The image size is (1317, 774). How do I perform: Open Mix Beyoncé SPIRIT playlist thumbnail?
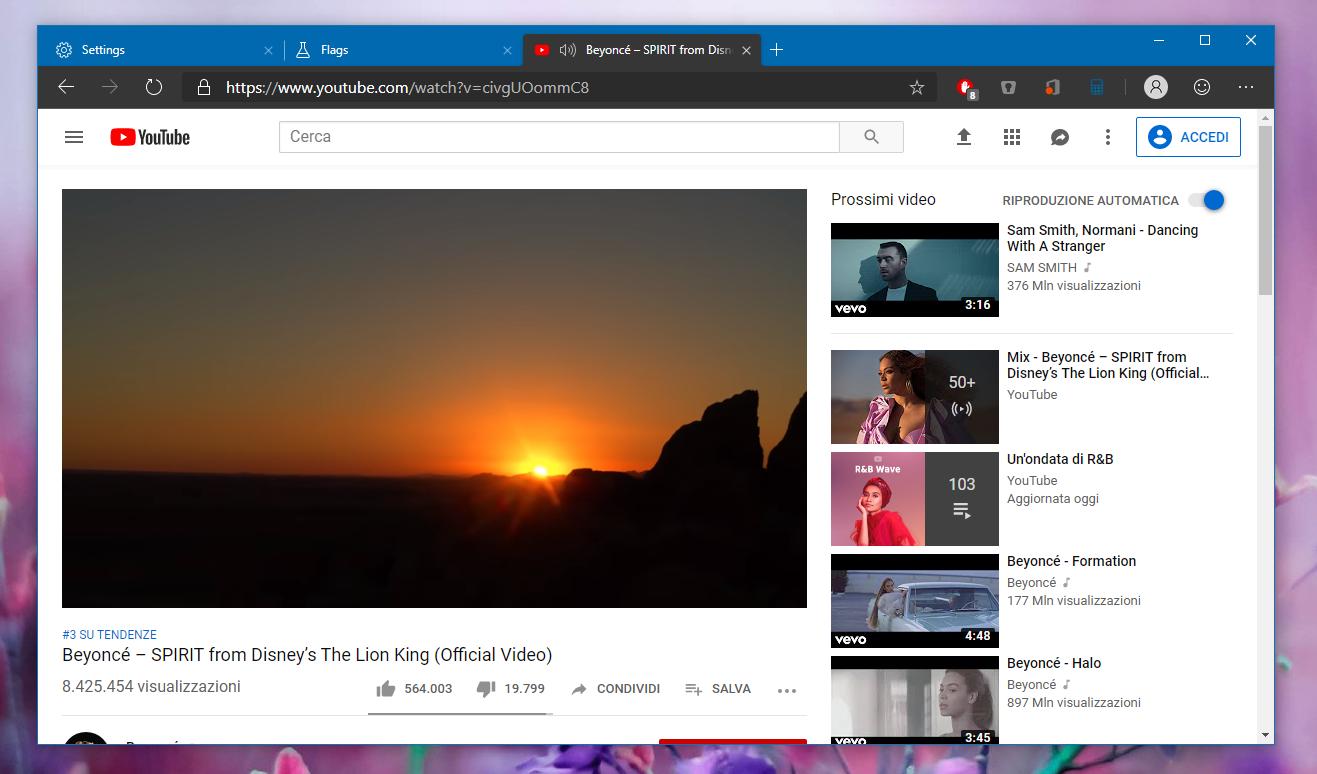point(915,397)
